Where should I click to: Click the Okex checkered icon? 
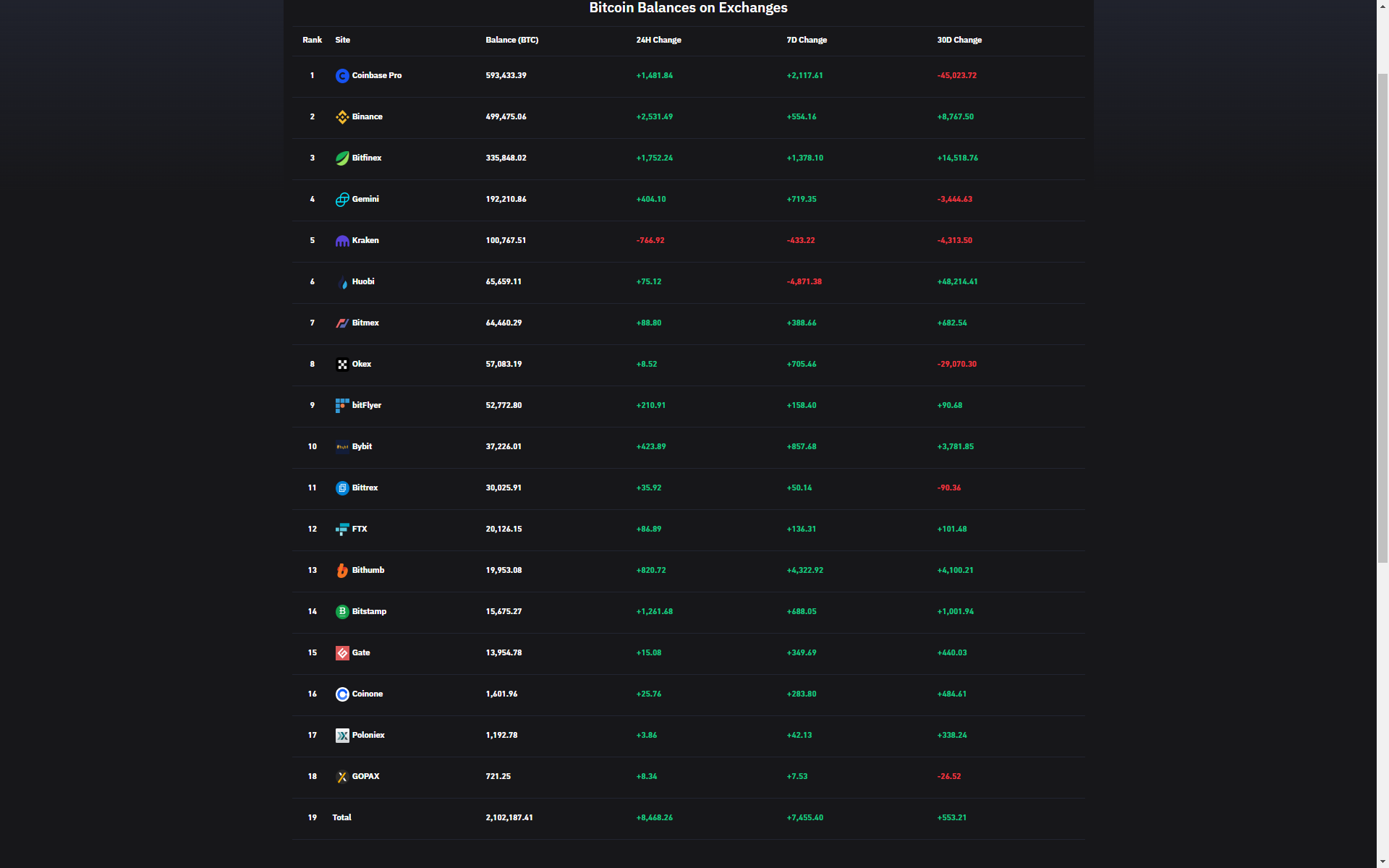click(342, 365)
